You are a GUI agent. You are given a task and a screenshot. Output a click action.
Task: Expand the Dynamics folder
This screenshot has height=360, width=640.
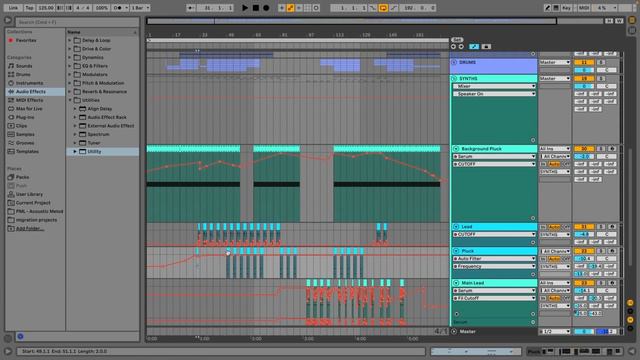(x=70, y=58)
